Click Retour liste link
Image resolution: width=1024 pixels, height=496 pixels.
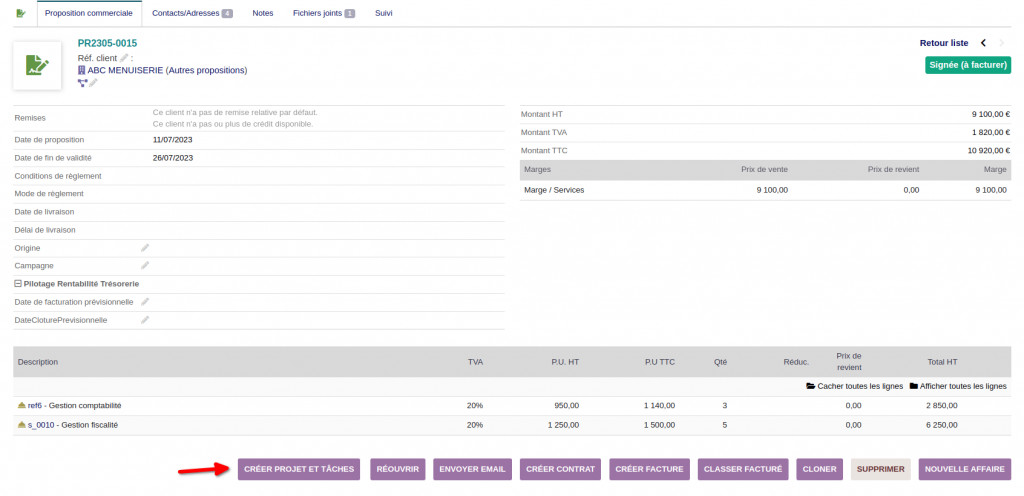943,43
